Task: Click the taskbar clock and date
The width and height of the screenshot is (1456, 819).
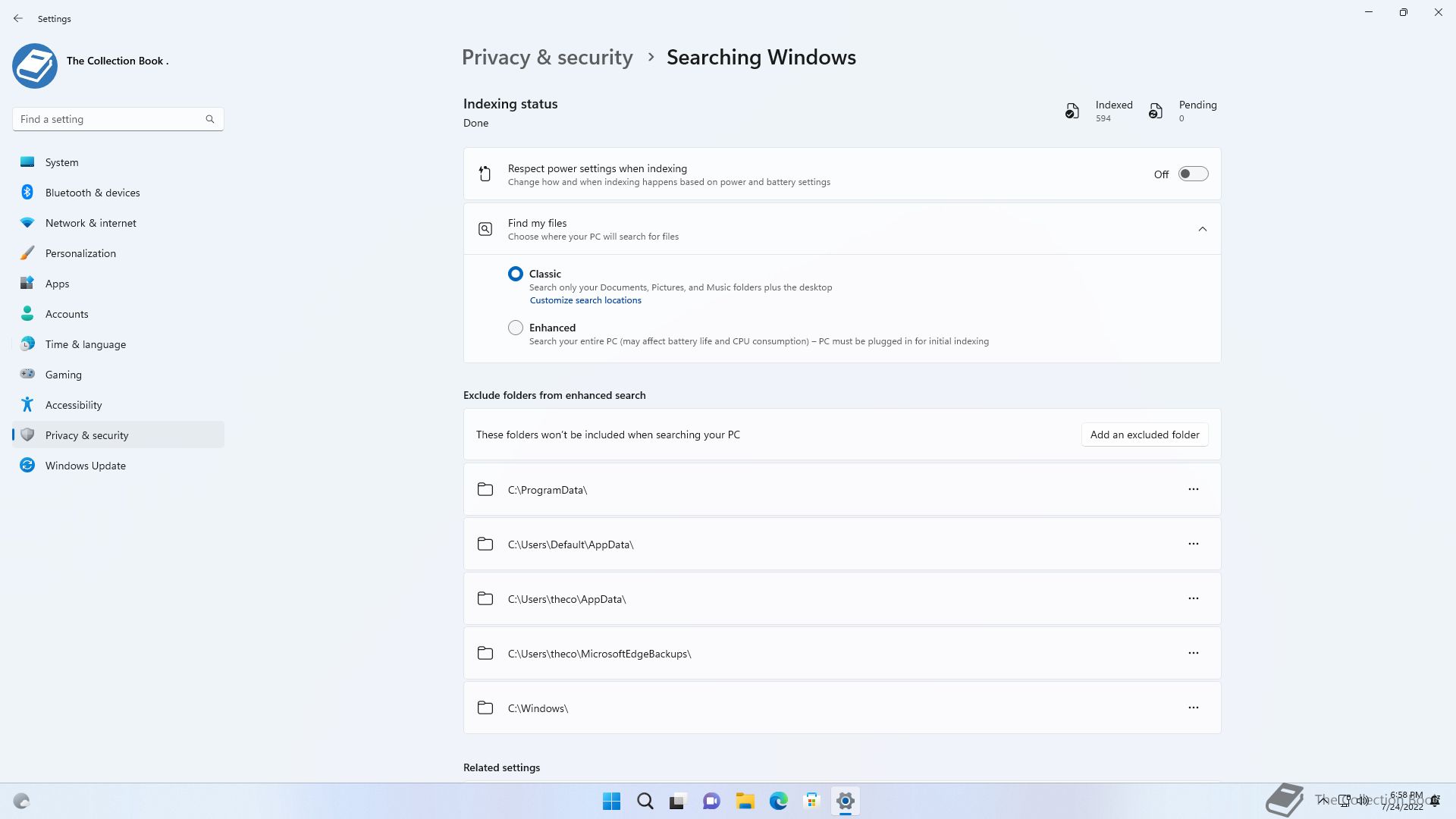Action: point(1403,801)
